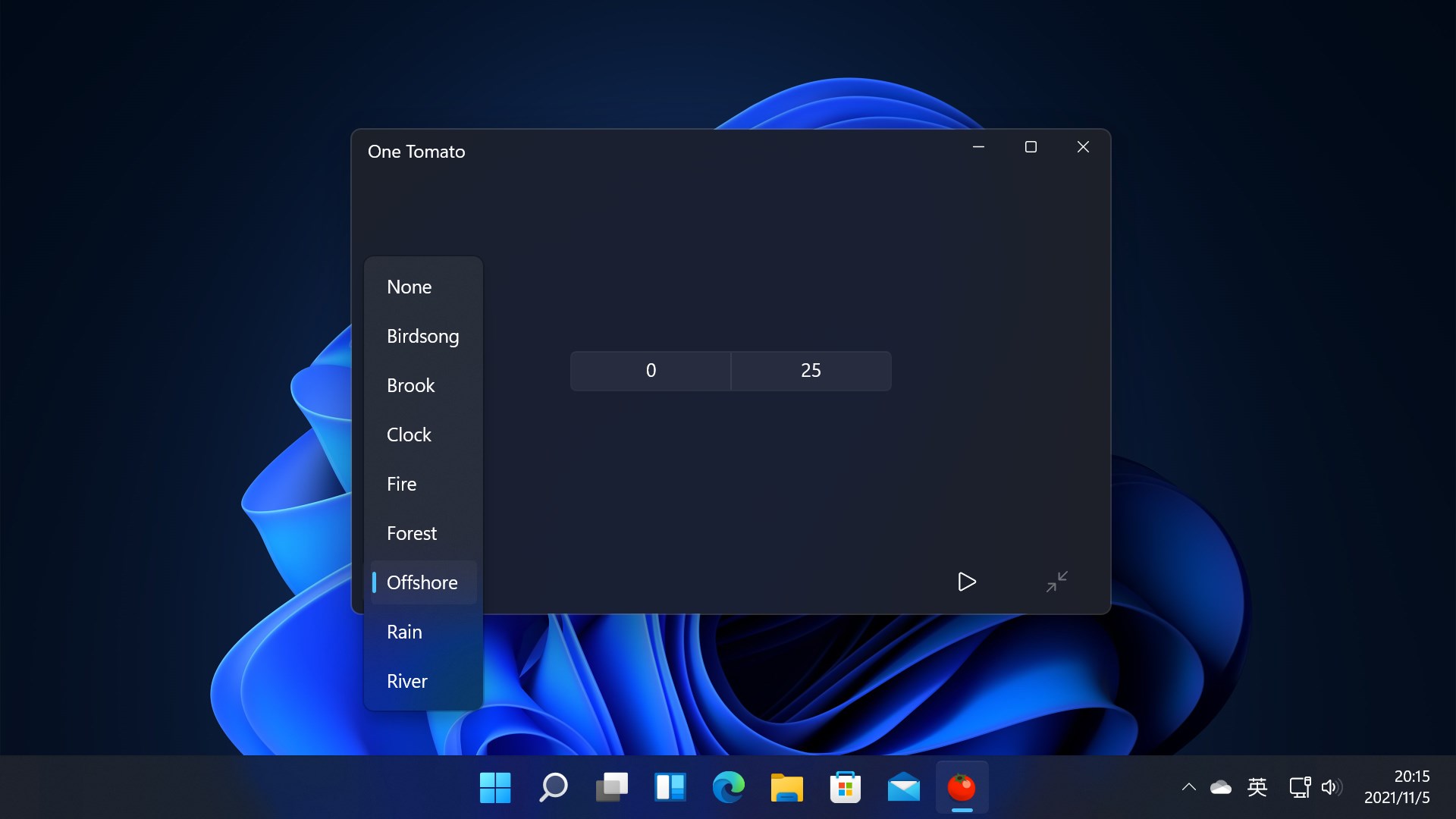Viewport: 1456px width, 819px height.
Task: Launch Microsoft Edge from taskbar
Action: pos(729,788)
